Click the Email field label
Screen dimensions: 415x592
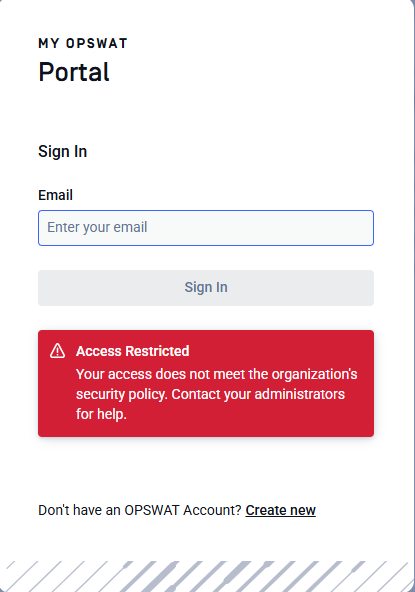[x=56, y=195]
